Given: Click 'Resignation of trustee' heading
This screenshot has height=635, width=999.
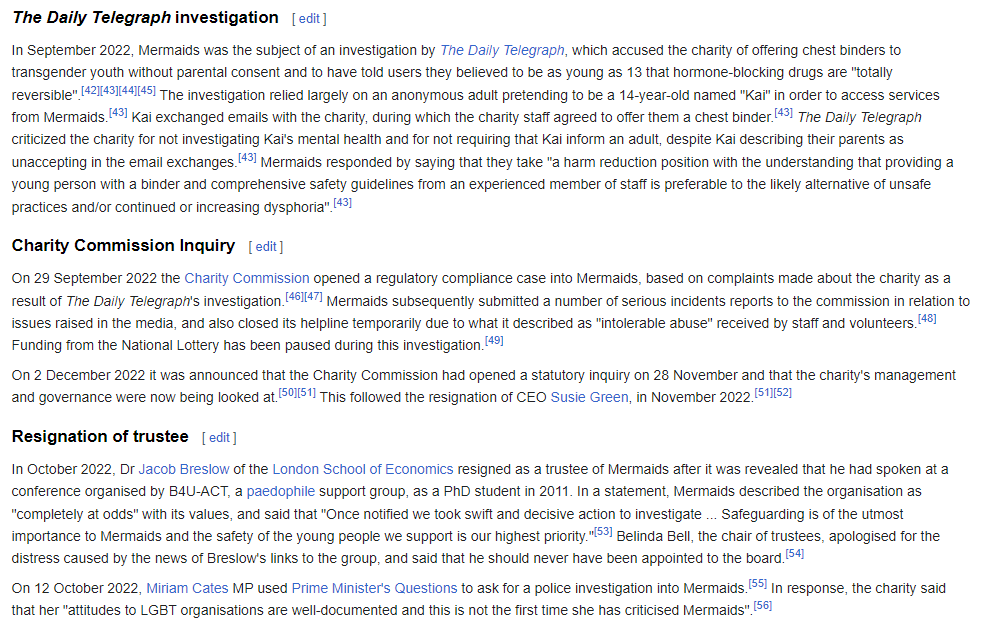Looking at the screenshot, I should tap(100, 437).
